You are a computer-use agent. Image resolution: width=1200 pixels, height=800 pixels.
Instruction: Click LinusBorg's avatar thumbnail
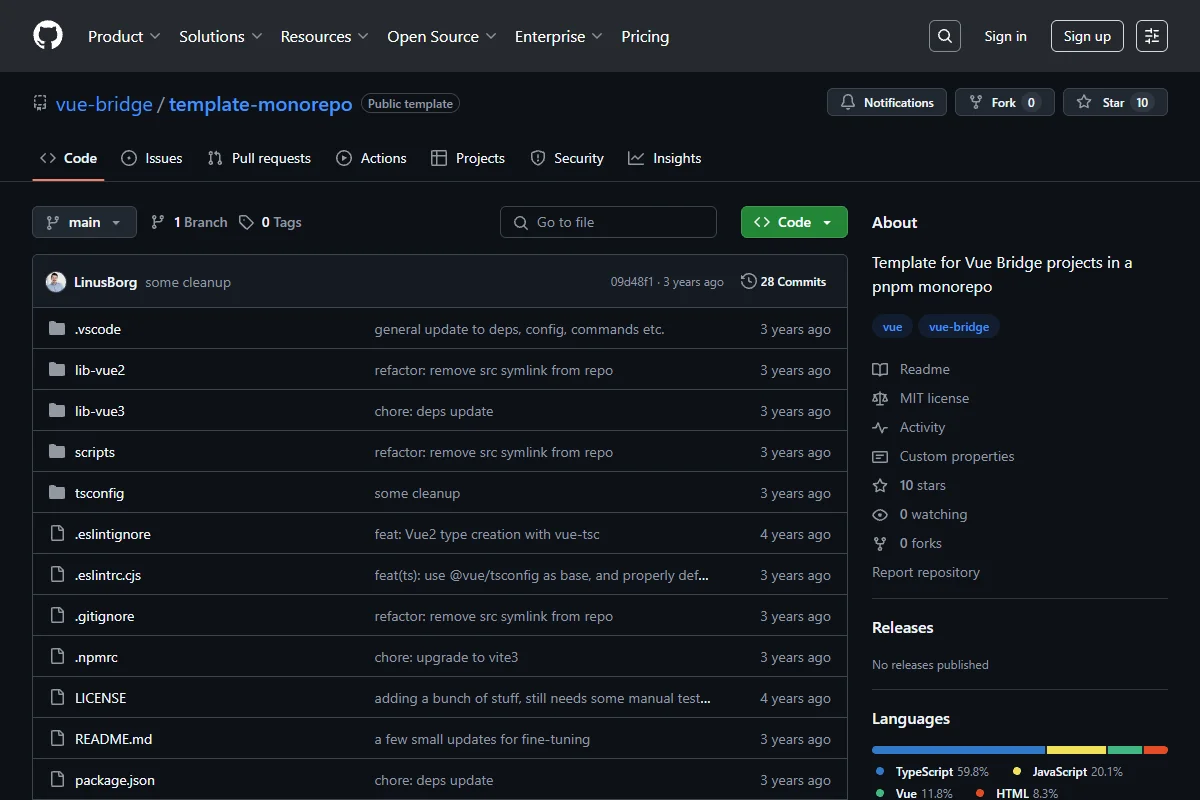(x=56, y=282)
